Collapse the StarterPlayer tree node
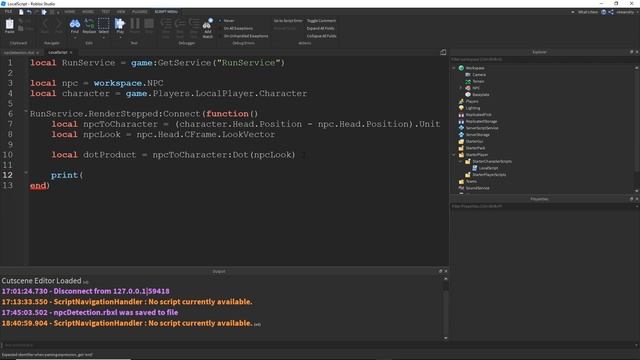This screenshot has height=360, width=640. [454, 155]
